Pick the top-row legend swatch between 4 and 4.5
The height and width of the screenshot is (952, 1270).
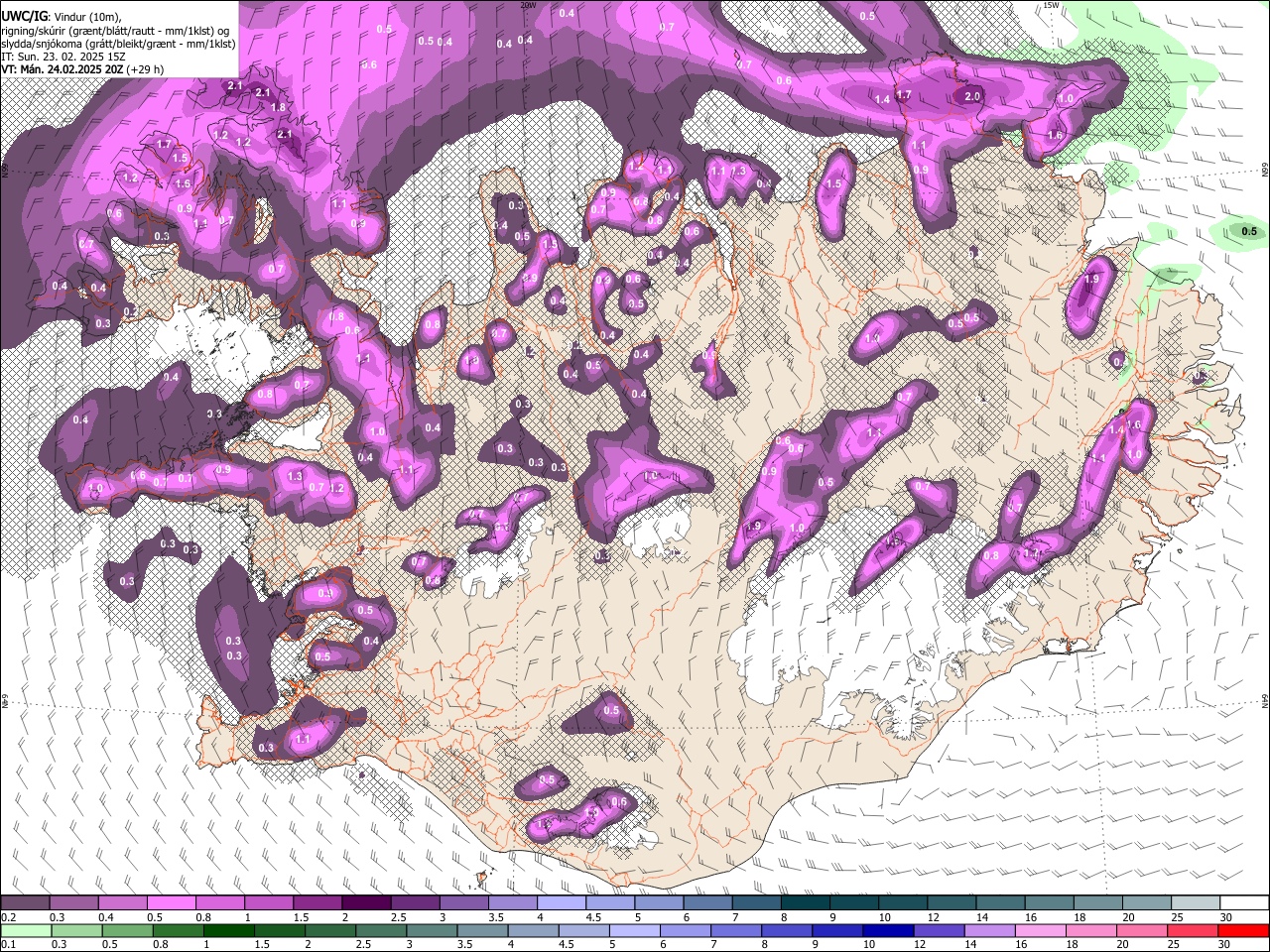[561, 903]
